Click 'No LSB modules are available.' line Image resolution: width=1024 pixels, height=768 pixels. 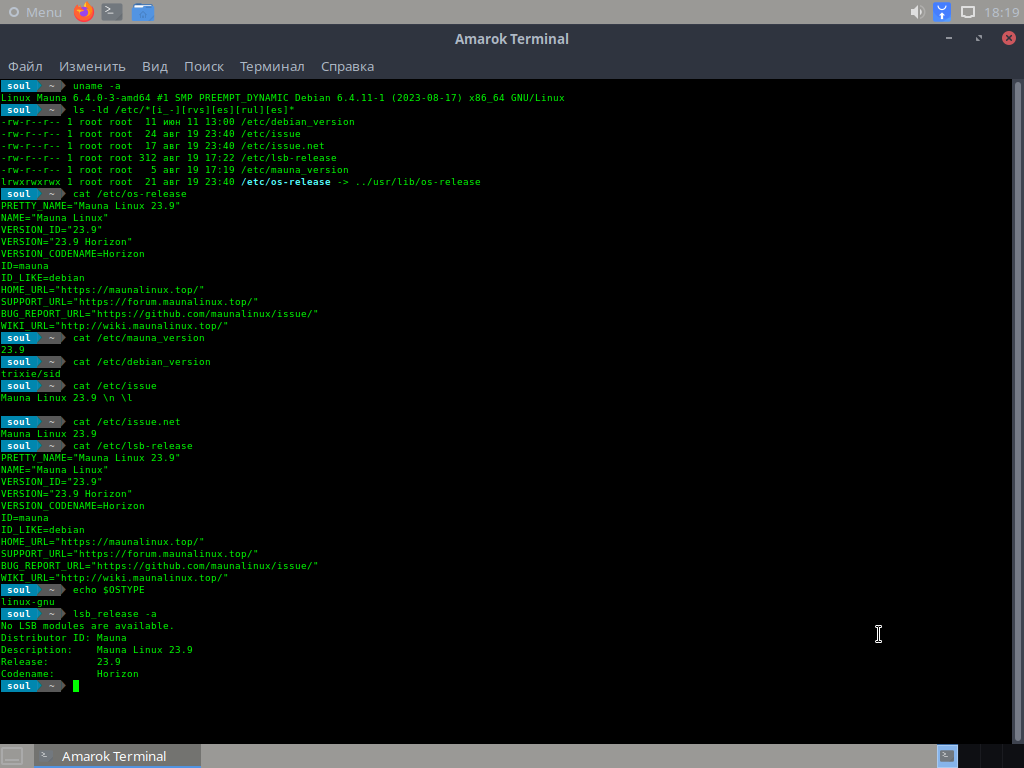88,626
